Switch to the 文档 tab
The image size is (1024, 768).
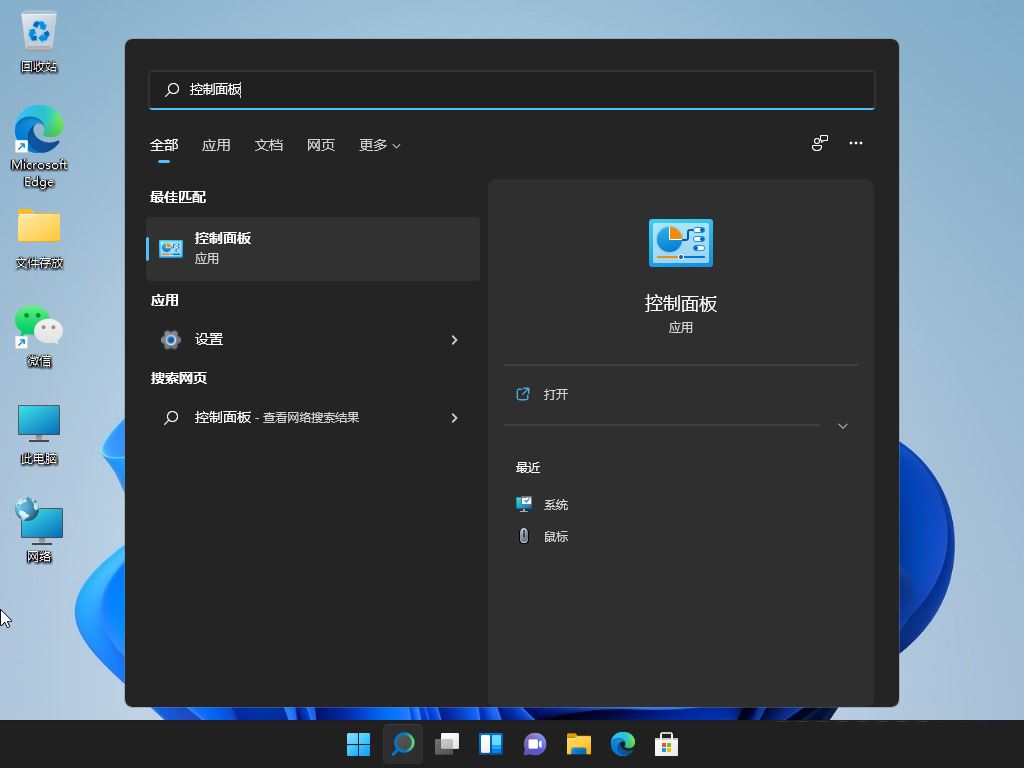268,145
